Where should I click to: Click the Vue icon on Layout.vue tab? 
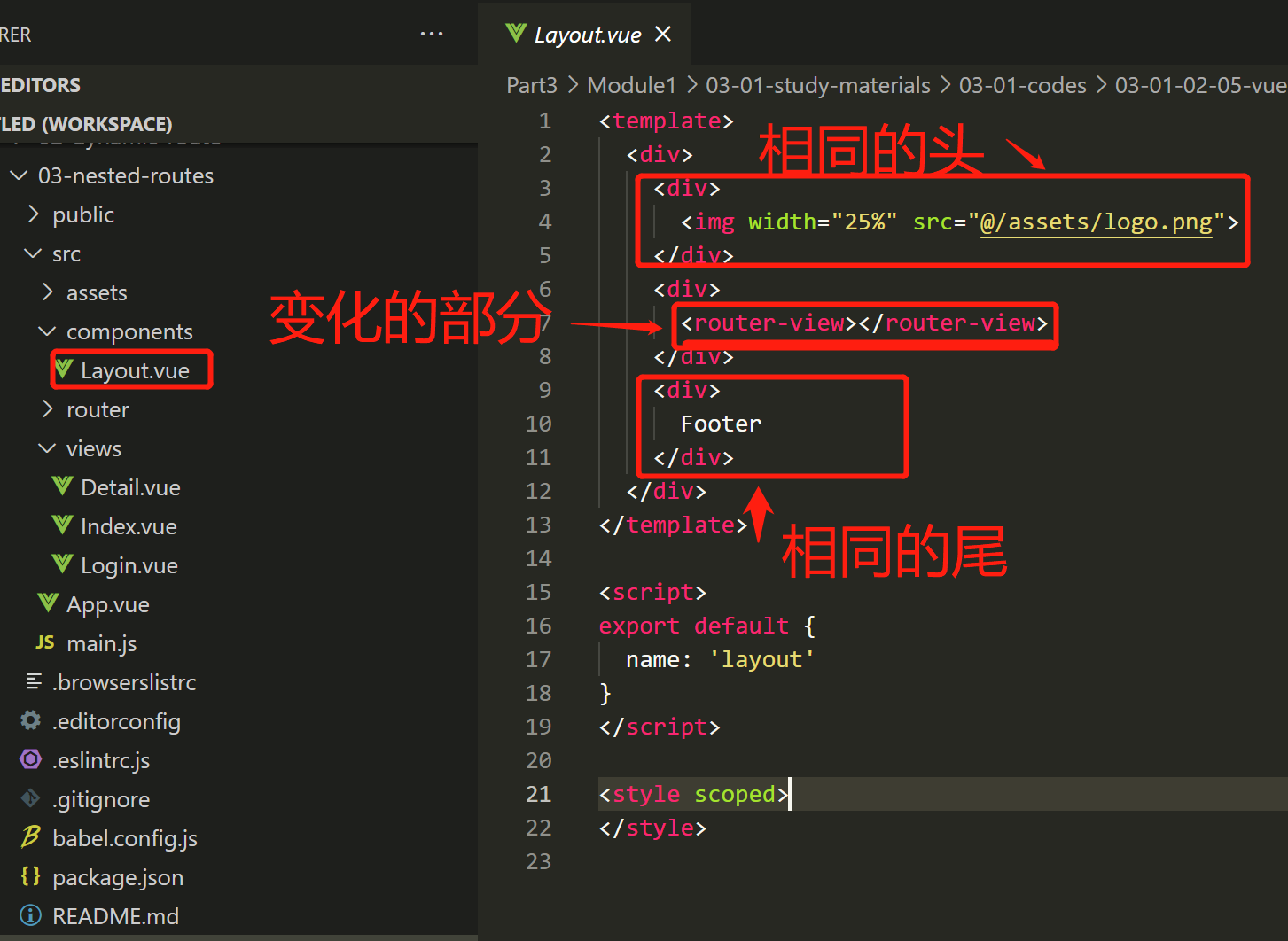pos(516,34)
